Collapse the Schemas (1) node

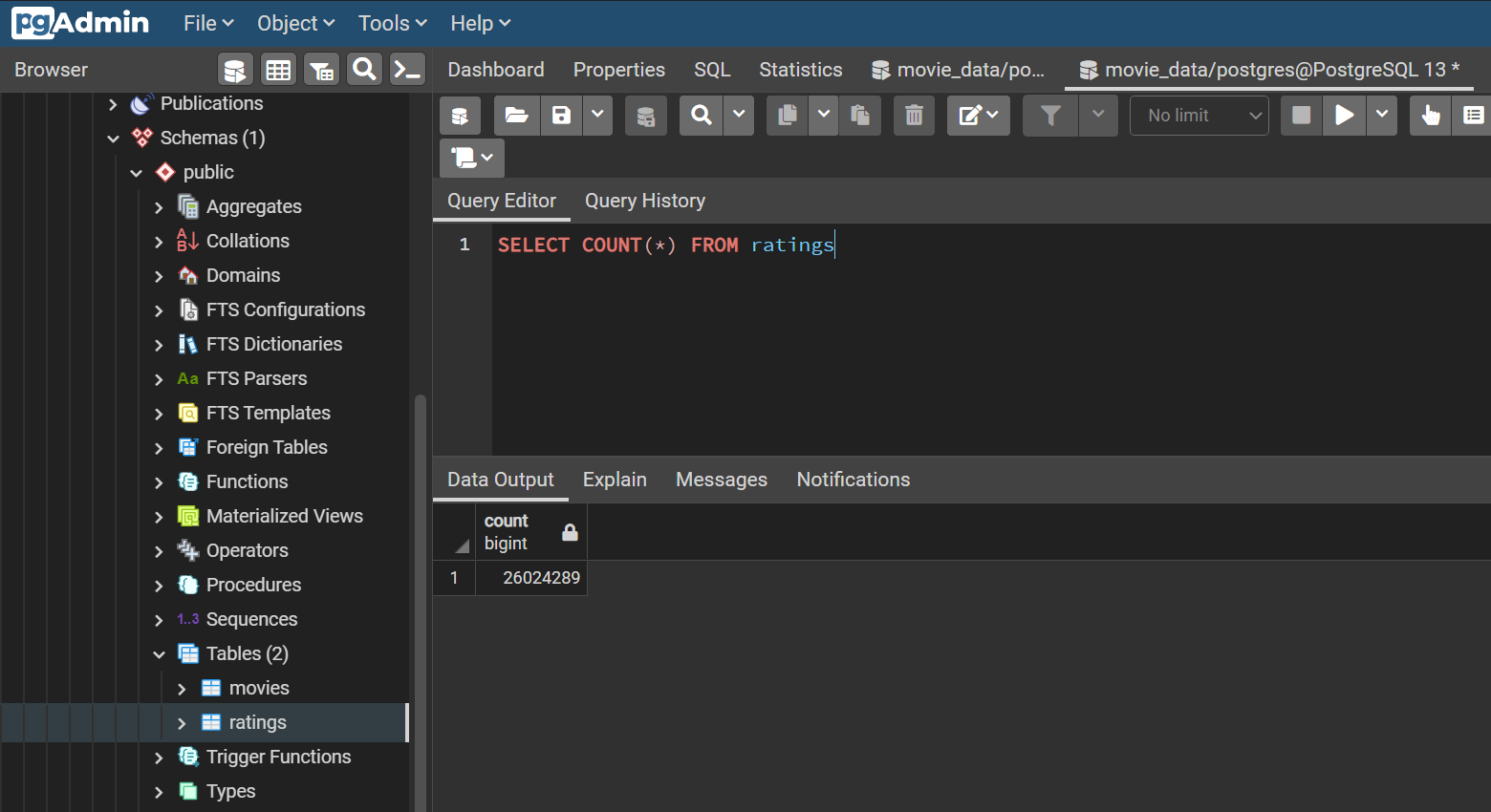113,139
